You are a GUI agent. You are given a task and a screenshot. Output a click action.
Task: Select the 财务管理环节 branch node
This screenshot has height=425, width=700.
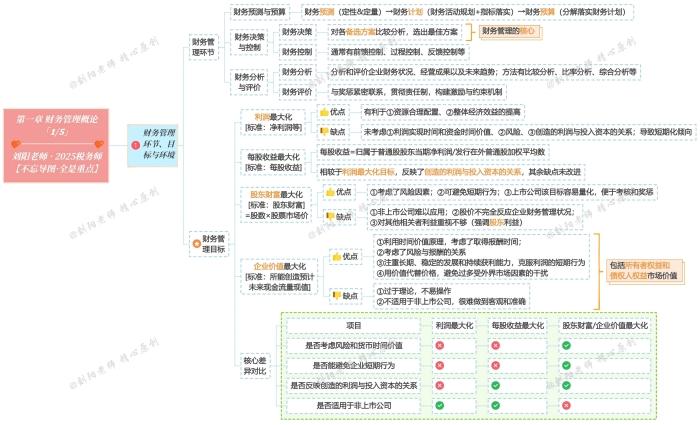[203, 47]
